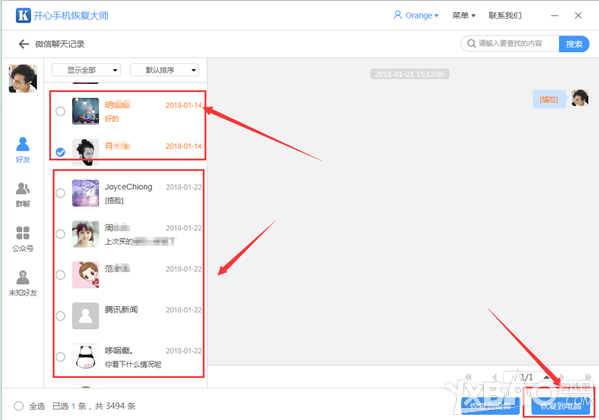This screenshot has height=420, width=599.
Task: Switch to the 公众号 official accounts tab
Action: point(23,239)
